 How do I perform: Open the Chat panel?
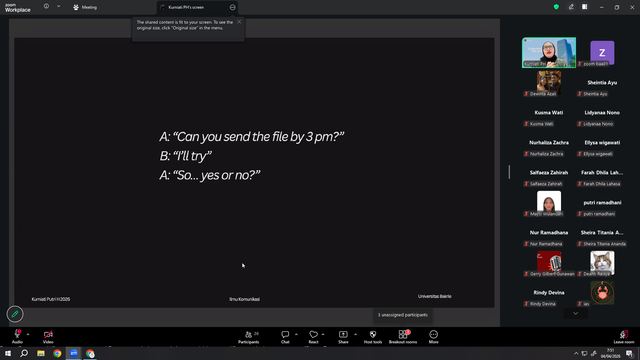point(285,337)
